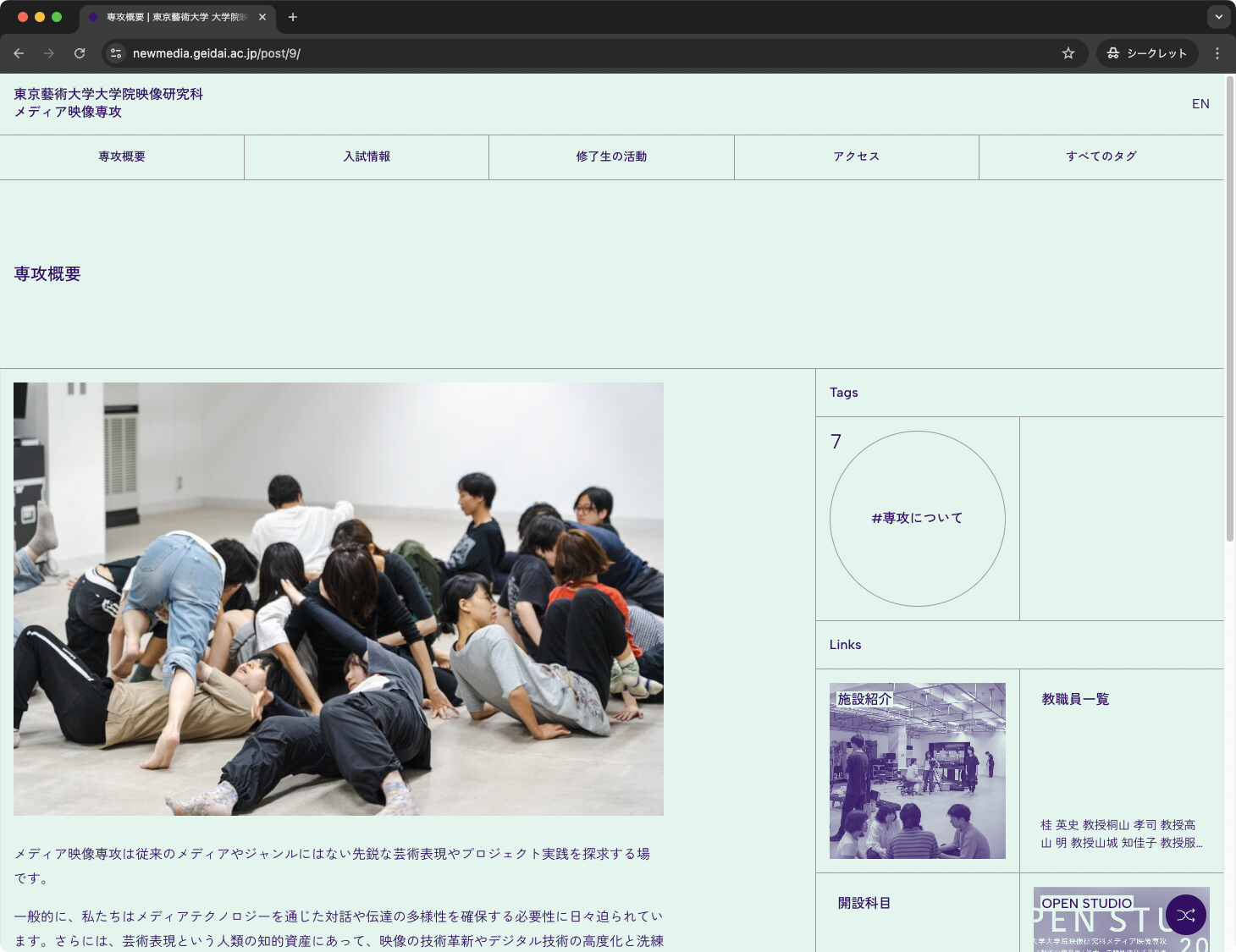Open Chrome's three-dot menu

tap(1217, 53)
